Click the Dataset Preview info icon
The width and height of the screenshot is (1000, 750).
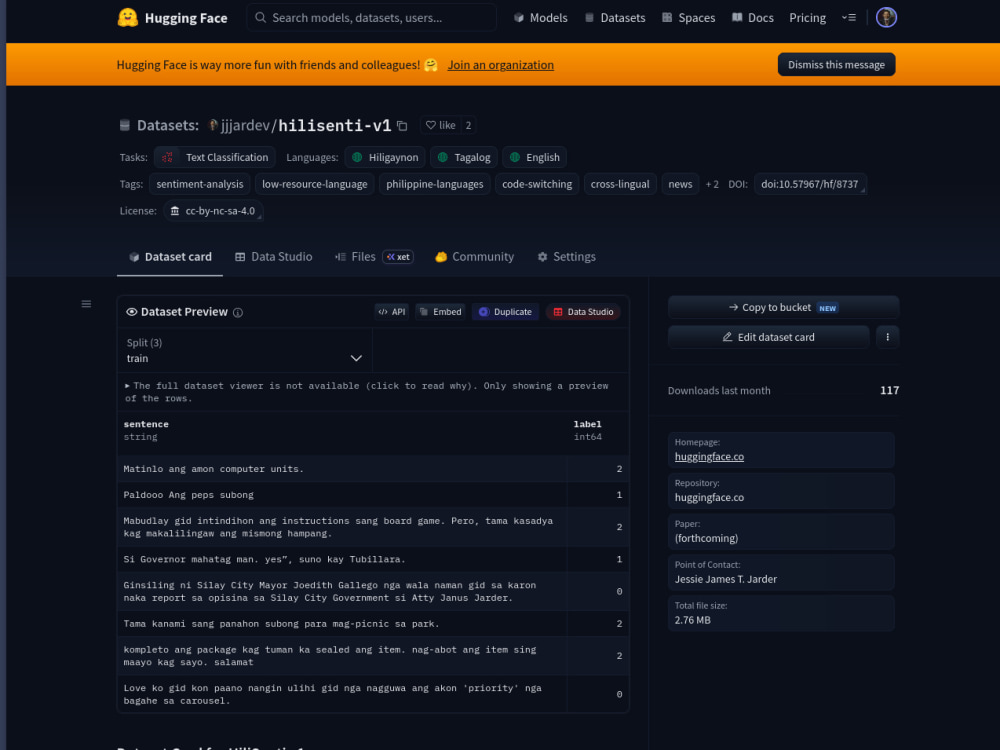[x=238, y=312]
